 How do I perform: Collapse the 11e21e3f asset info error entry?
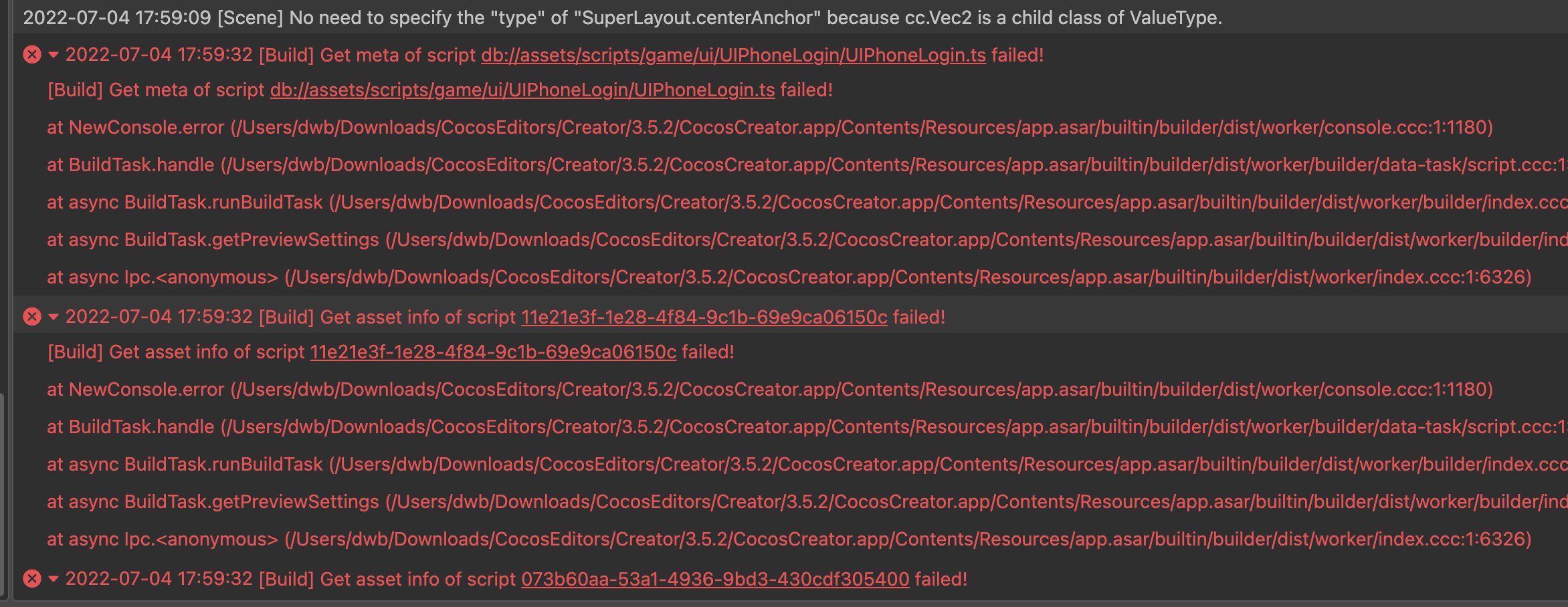point(54,317)
